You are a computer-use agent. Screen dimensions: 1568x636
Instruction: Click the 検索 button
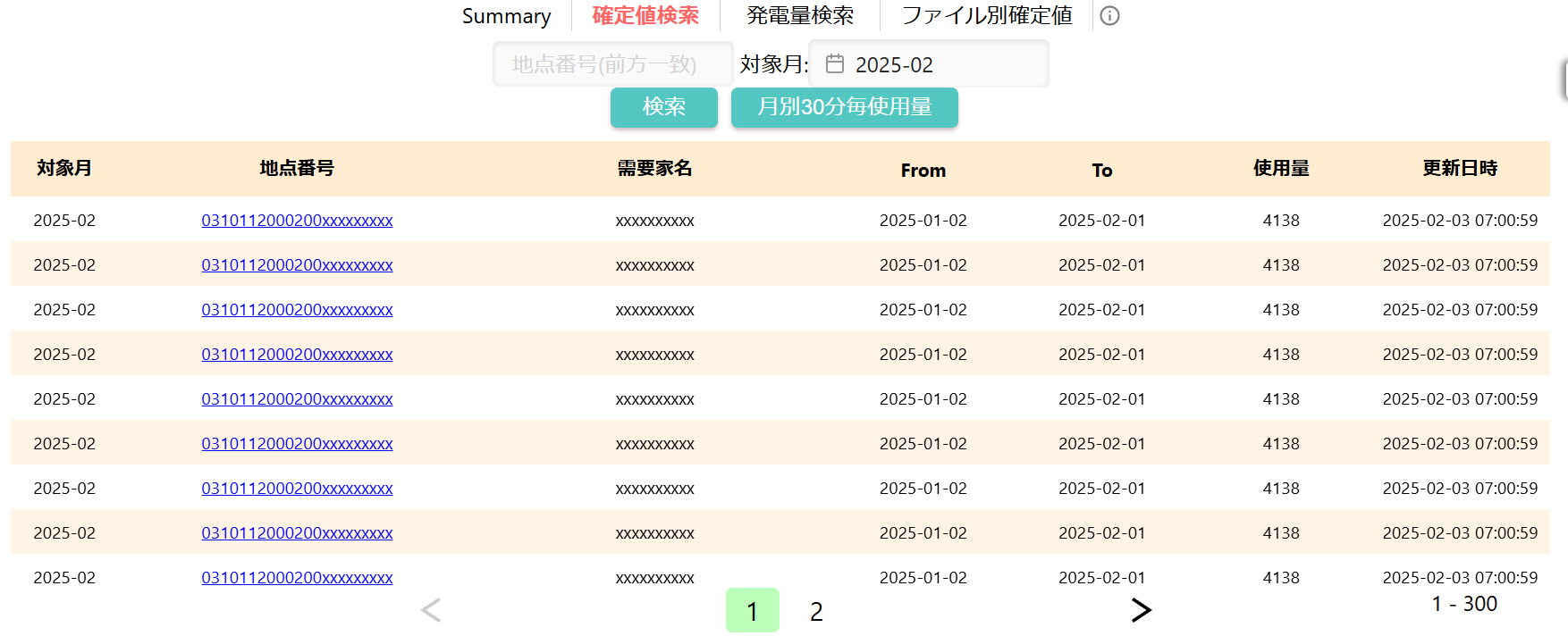pyautogui.click(x=664, y=107)
